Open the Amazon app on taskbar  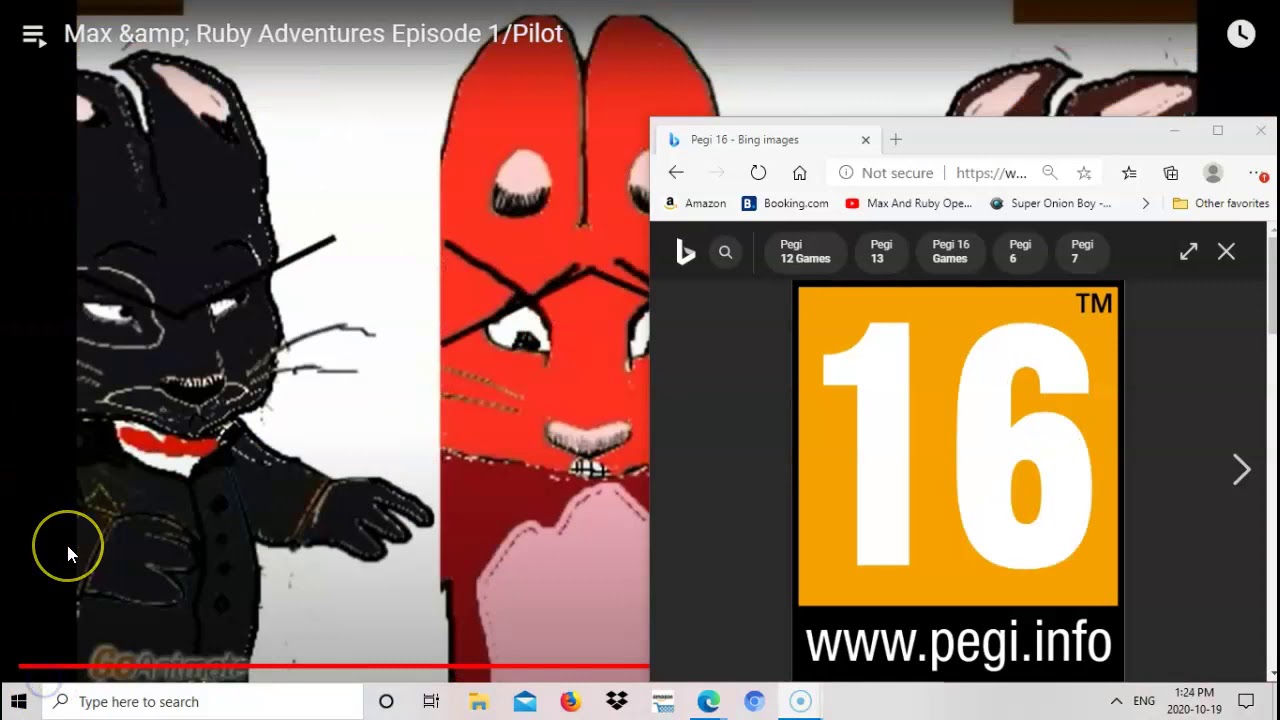tap(662, 701)
